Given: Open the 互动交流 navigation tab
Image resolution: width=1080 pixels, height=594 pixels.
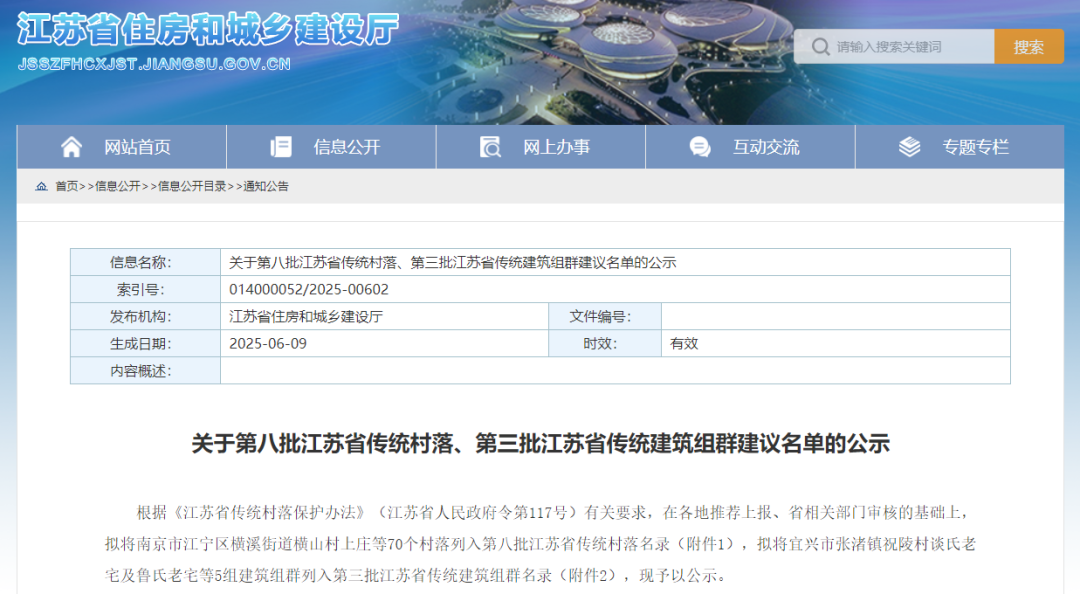Looking at the screenshot, I should click(x=750, y=147).
